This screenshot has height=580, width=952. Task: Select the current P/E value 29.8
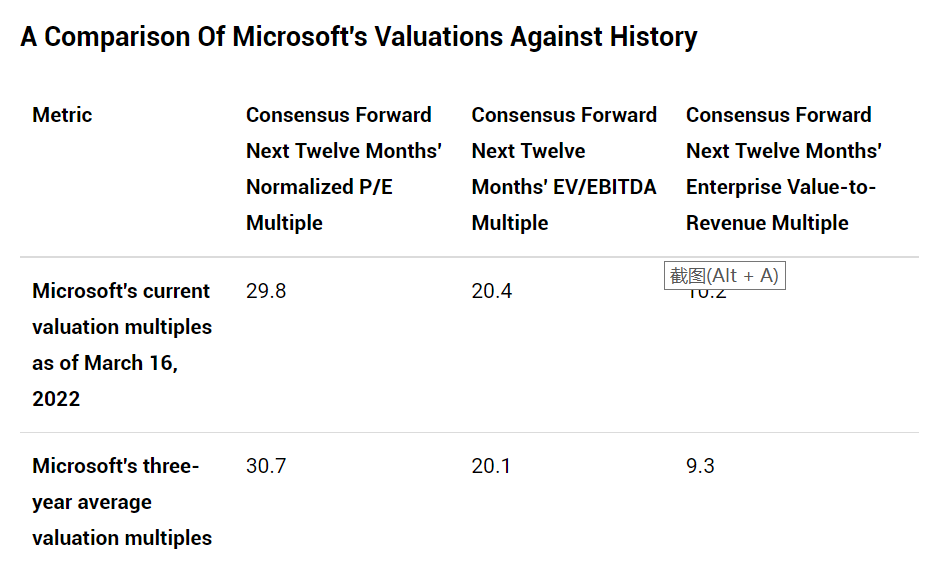click(266, 291)
